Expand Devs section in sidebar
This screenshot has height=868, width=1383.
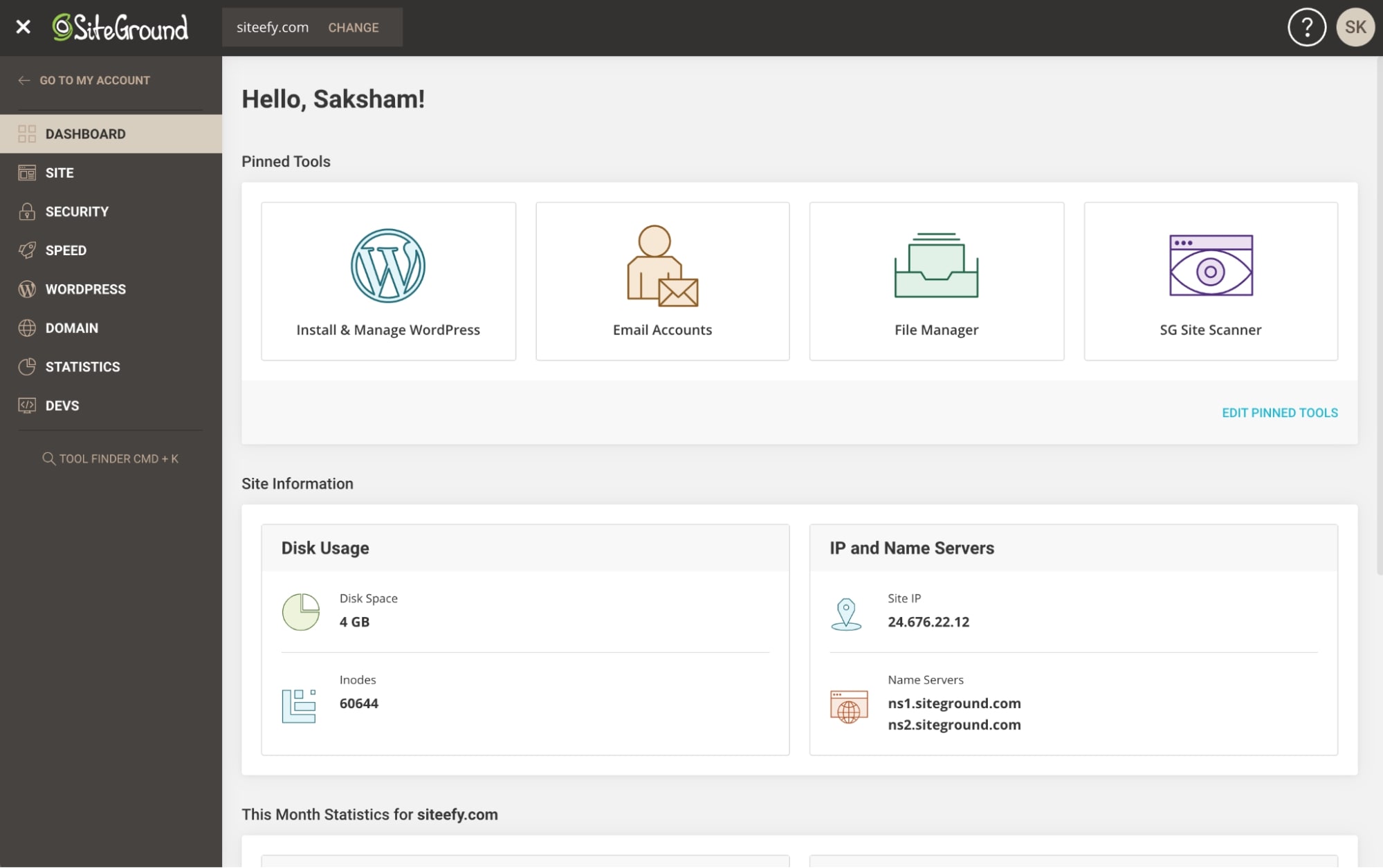pos(62,405)
